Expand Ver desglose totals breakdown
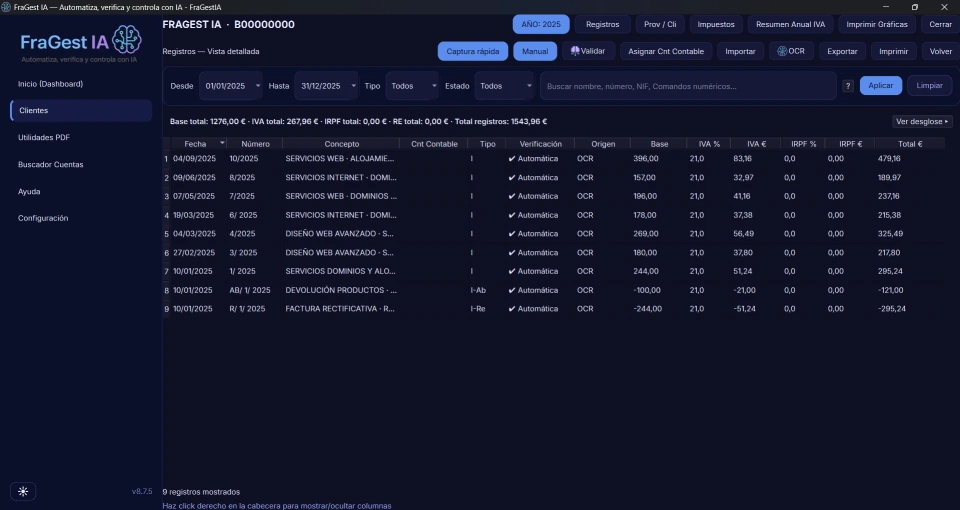960x510 pixels. point(922,121)
